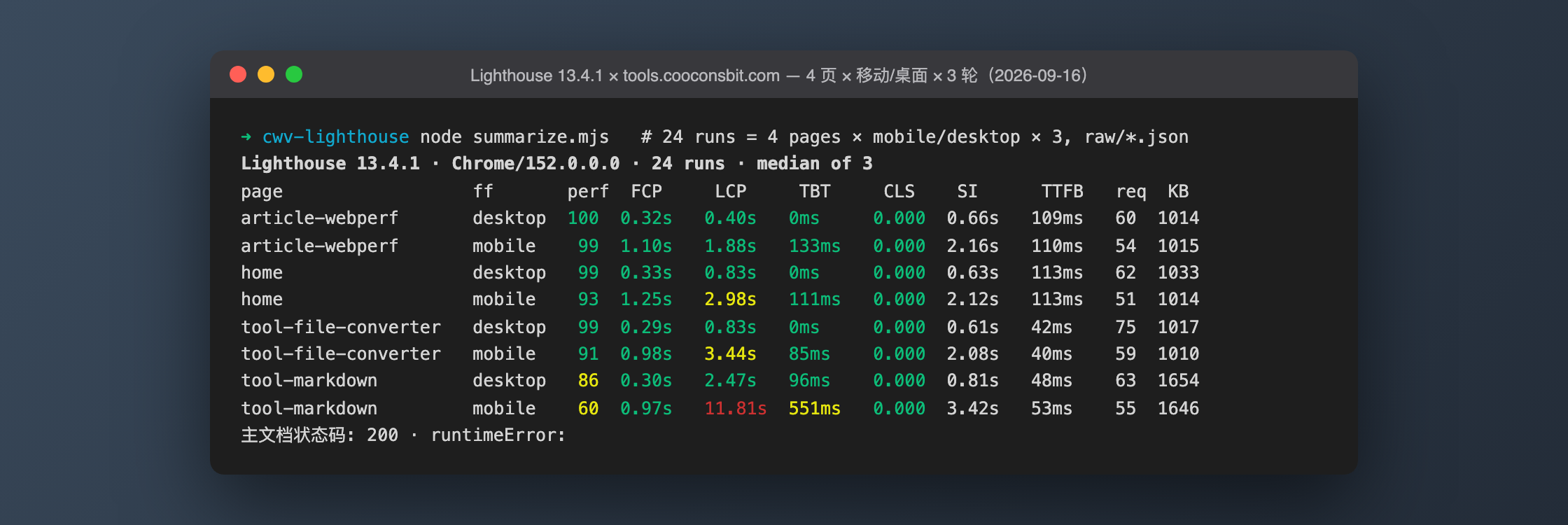Click the yellow perf score 60
The width and height of the screenshot is (1568, 525).
click(588, 408)
